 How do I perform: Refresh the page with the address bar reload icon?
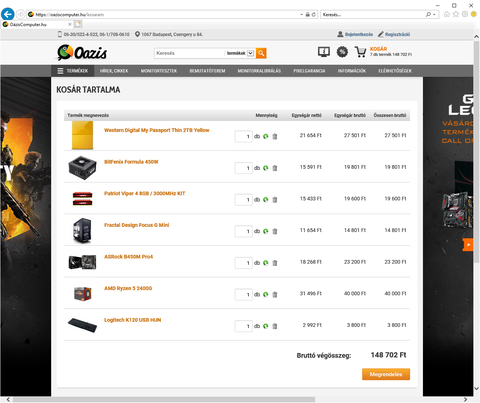tap(314, 15)
